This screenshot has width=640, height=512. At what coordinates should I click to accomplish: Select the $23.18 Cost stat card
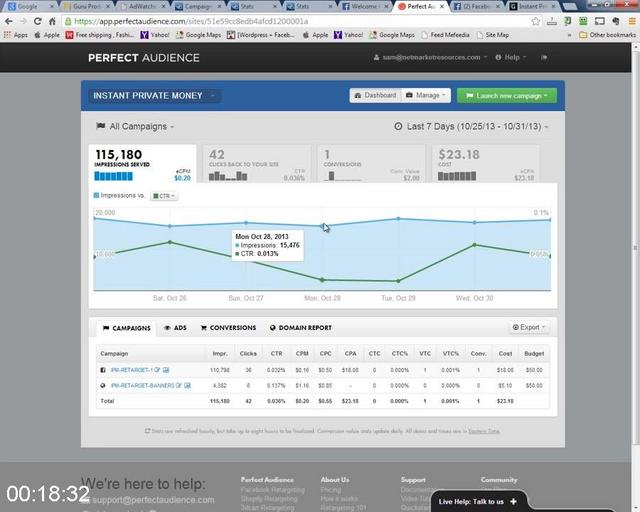click(486, 164)
